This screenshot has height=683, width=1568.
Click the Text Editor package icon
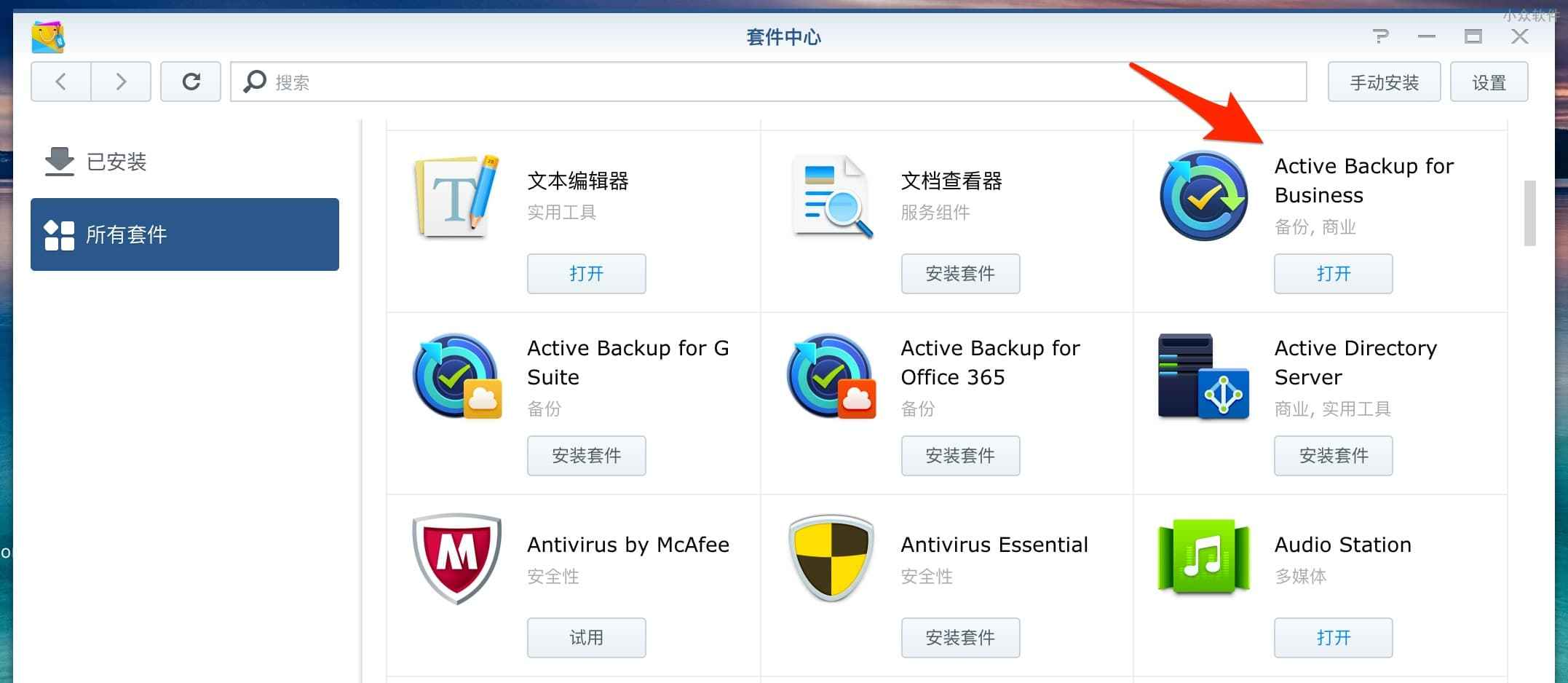point(456,196)
